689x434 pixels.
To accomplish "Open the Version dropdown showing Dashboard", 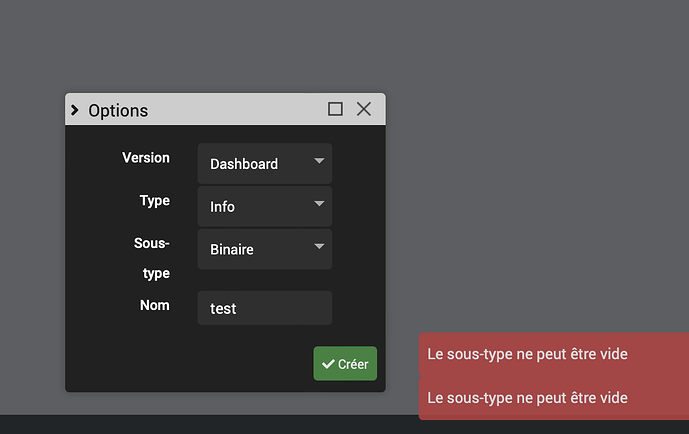I will [264, 164].
